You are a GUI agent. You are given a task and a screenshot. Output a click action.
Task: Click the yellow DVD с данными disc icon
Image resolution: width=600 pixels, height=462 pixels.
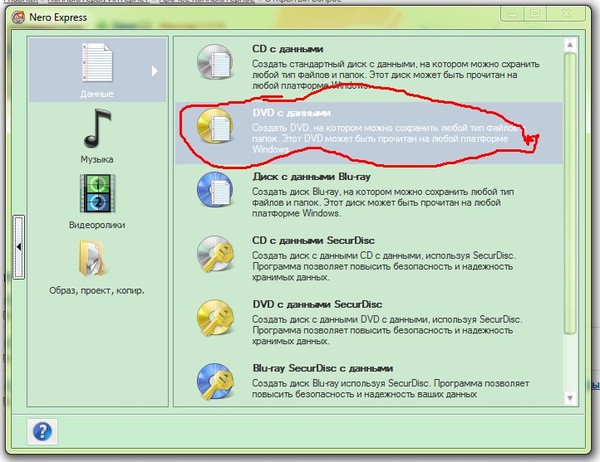(215, 126)
